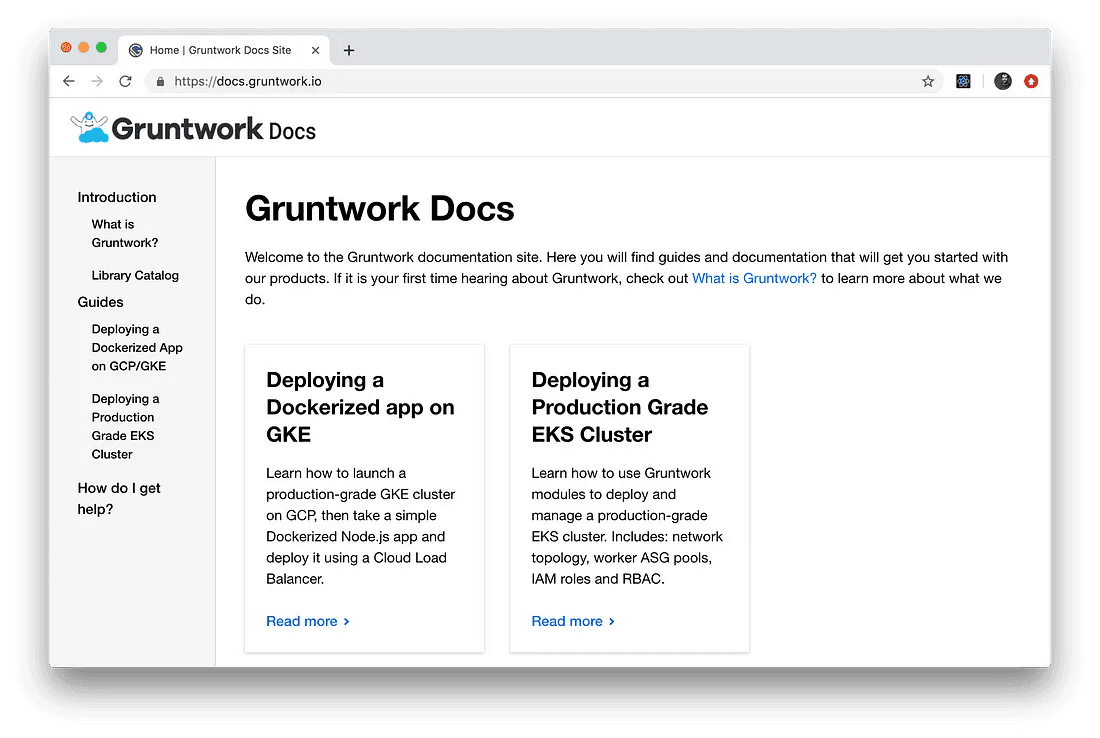Click Read more on the EKS Cluster card

pos(572,621)
